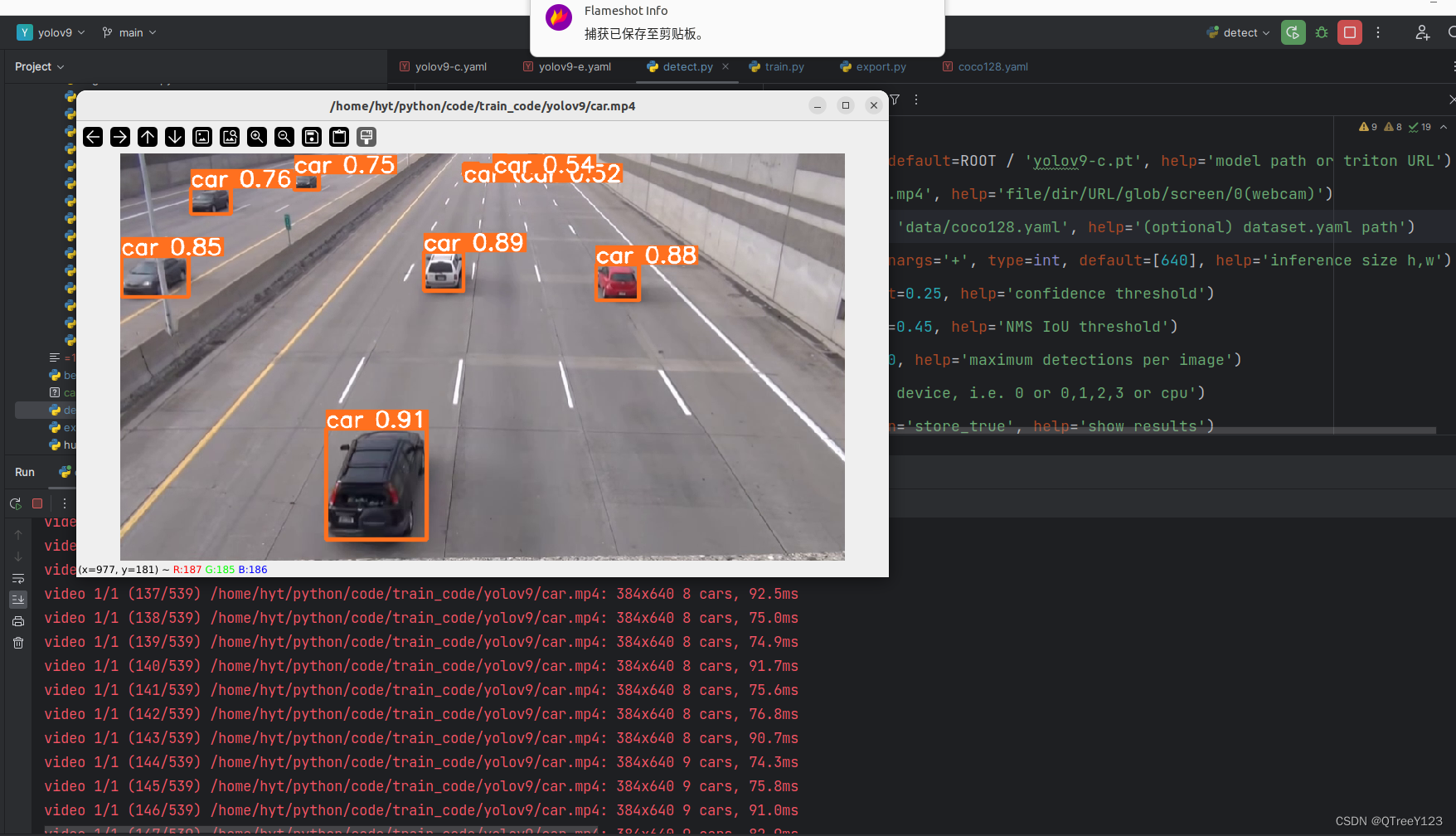Pan left in car.mp4 viewer
This screenshot has width=1456, height=836.
93,137
